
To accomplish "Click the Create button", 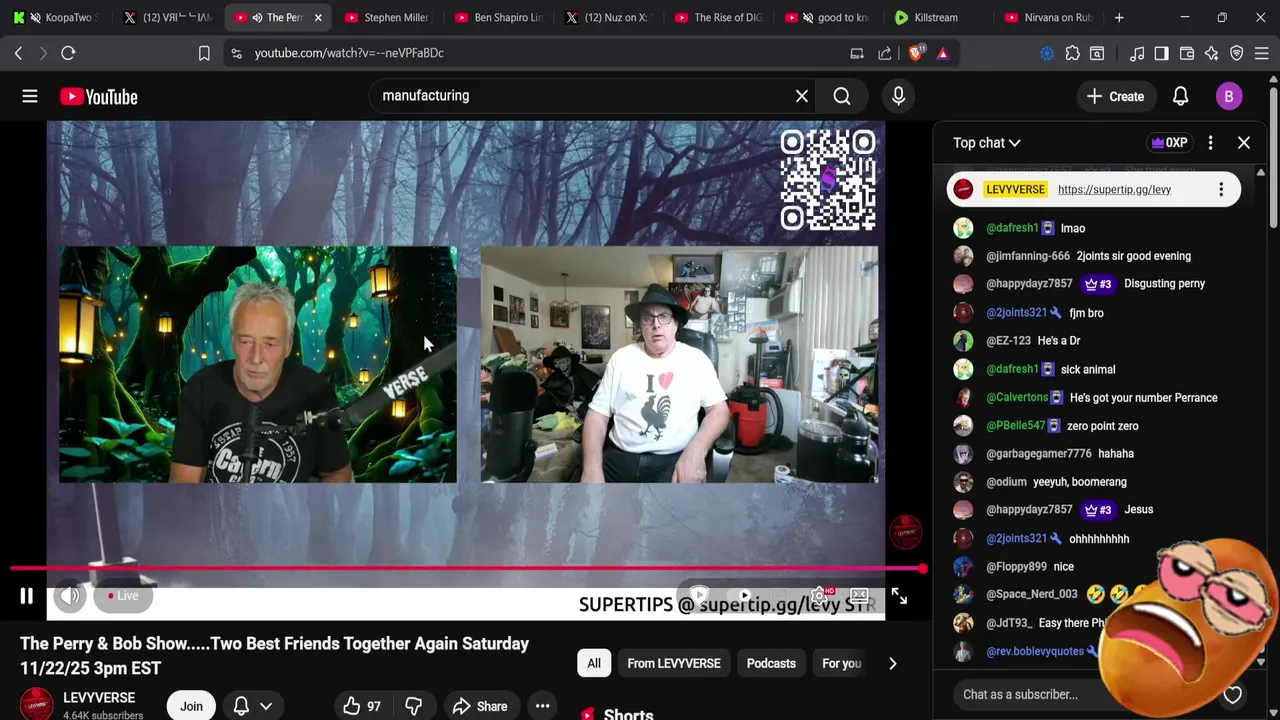I will click(x=1115, y=96).
